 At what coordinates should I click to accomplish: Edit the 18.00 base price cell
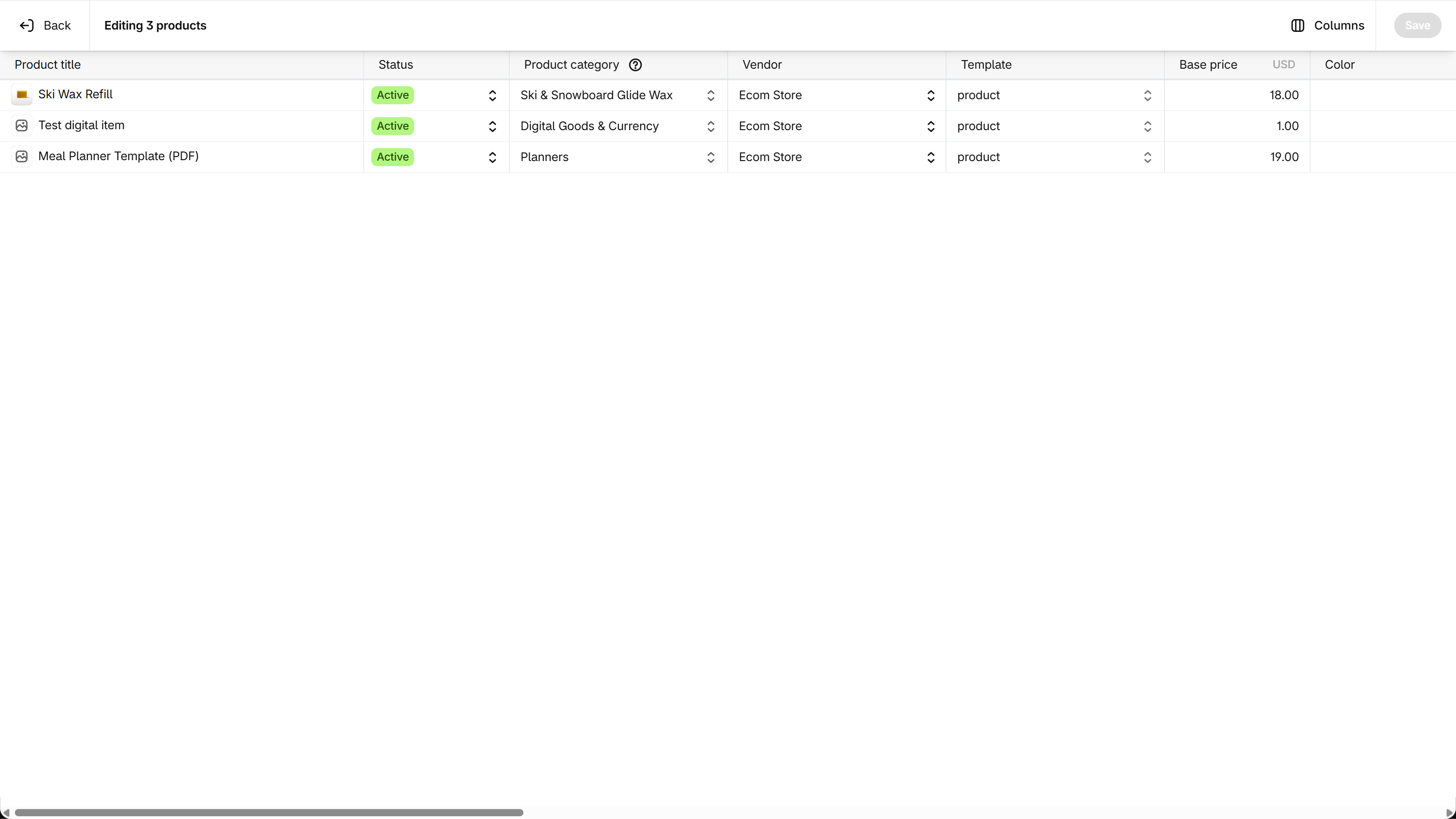pyautogui.click(x=1237, y=95)
